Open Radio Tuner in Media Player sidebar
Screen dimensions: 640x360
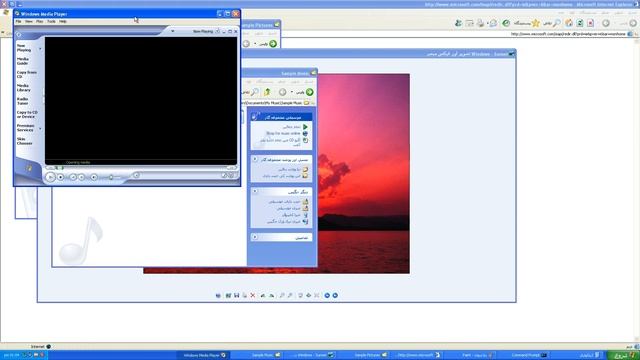coord(22,101)
